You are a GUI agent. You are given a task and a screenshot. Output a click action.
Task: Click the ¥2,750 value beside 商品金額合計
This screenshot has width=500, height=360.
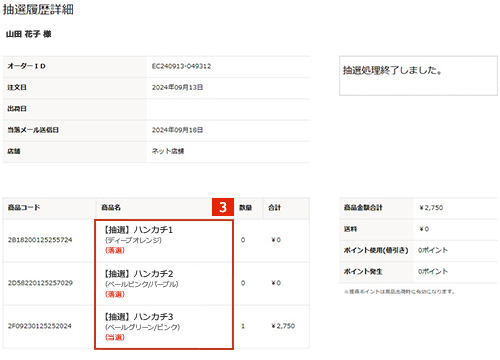click(x=431, y=207)
